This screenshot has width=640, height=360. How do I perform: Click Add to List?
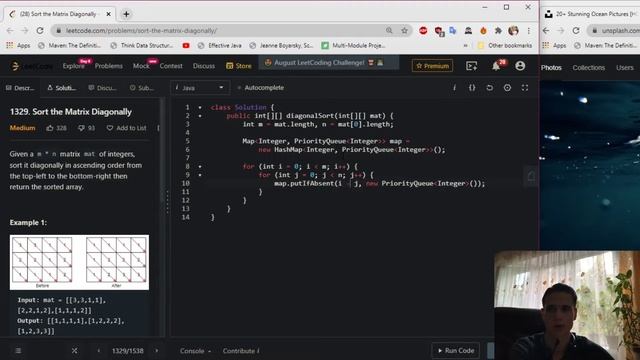(x=127, y=128)
